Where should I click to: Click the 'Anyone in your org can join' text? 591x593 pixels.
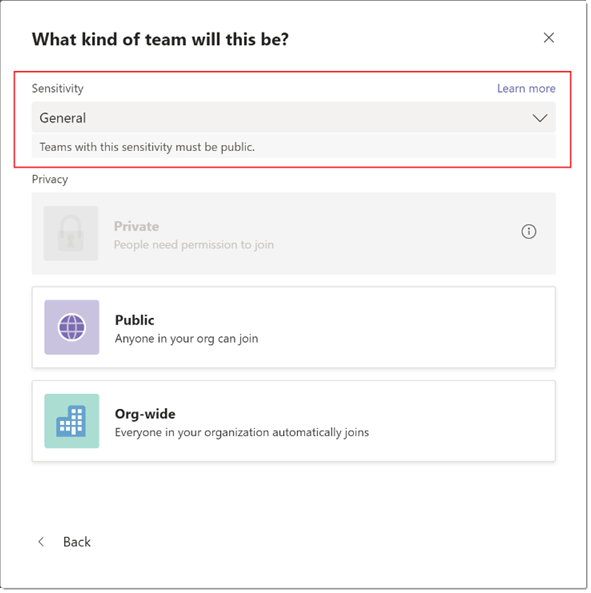tap(187, 340)
